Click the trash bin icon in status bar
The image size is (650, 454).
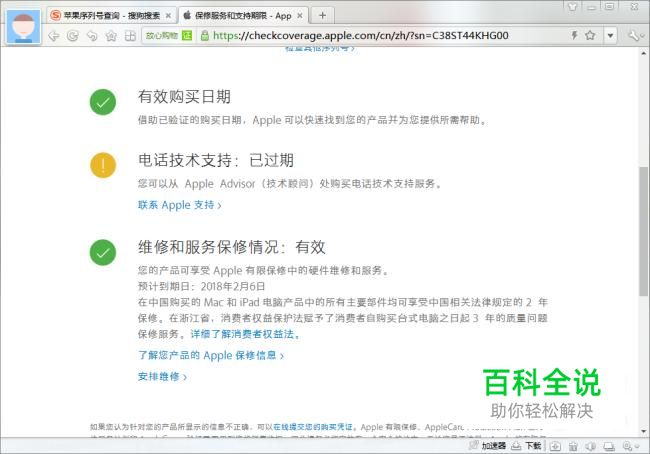[x=573, y=446]
